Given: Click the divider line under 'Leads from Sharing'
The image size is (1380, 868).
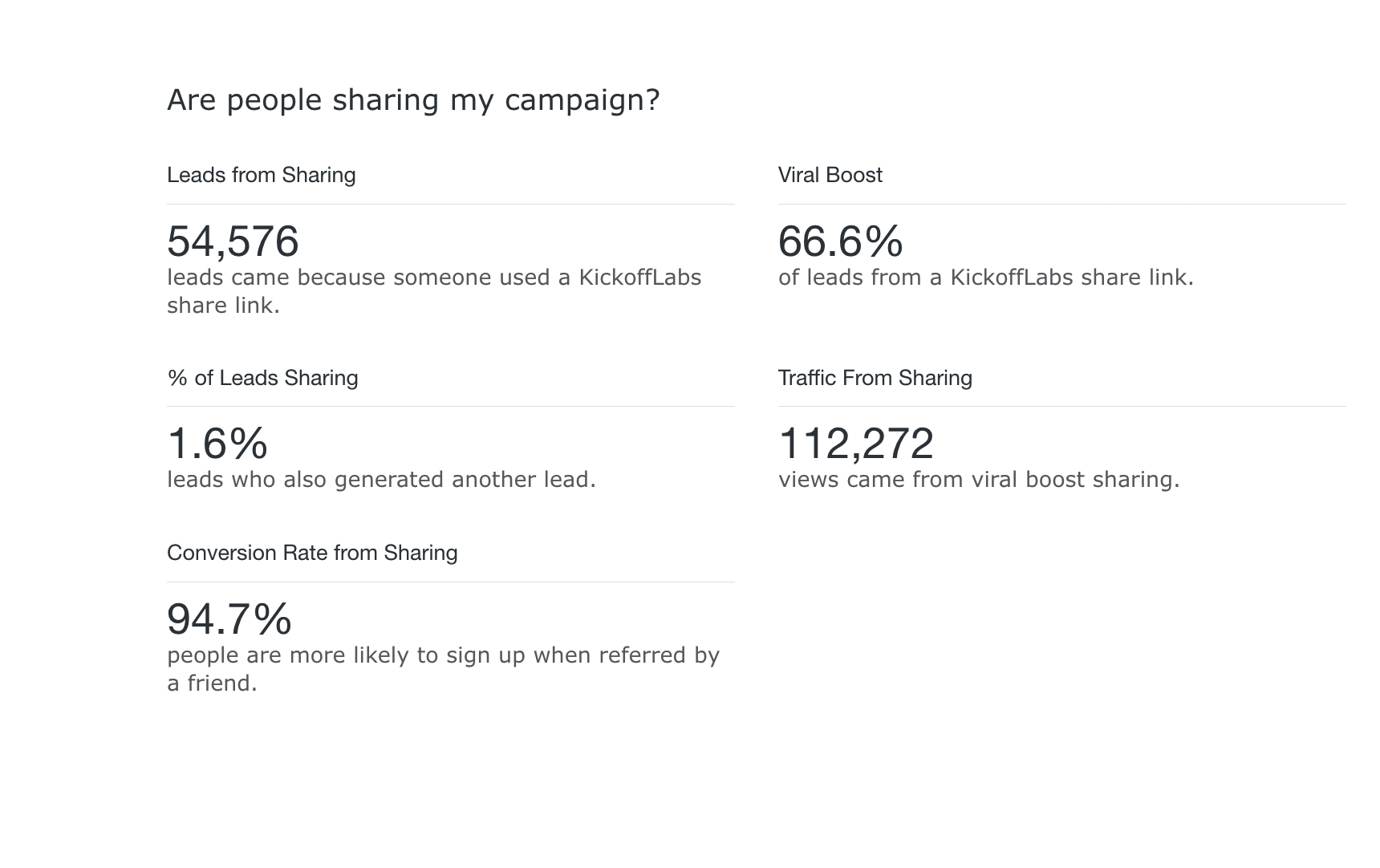Looking at the screenshot, I should point(450,204).
